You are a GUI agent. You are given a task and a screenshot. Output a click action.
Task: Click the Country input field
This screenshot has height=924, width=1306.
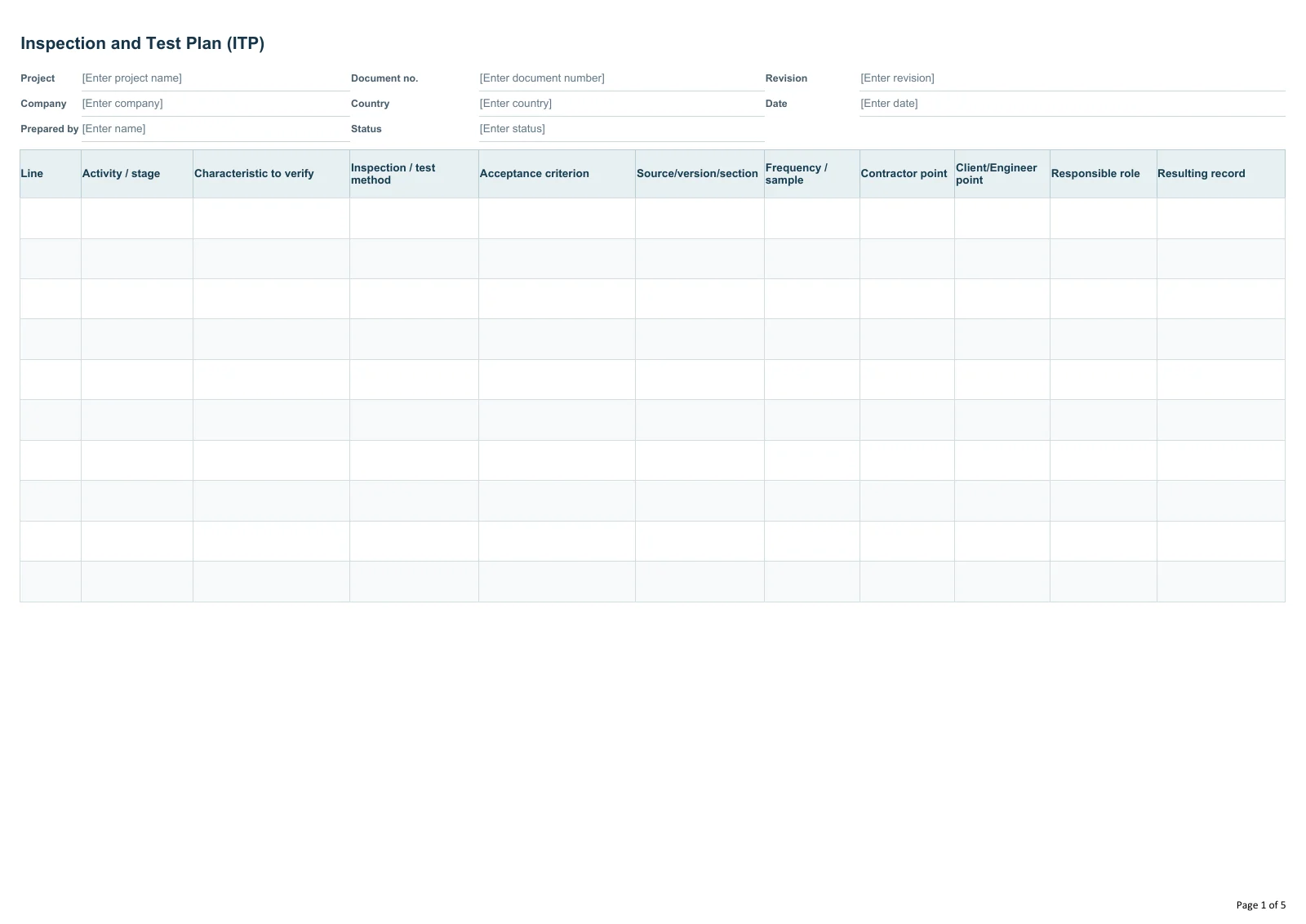pyautogui.click(x=621, y=104)
